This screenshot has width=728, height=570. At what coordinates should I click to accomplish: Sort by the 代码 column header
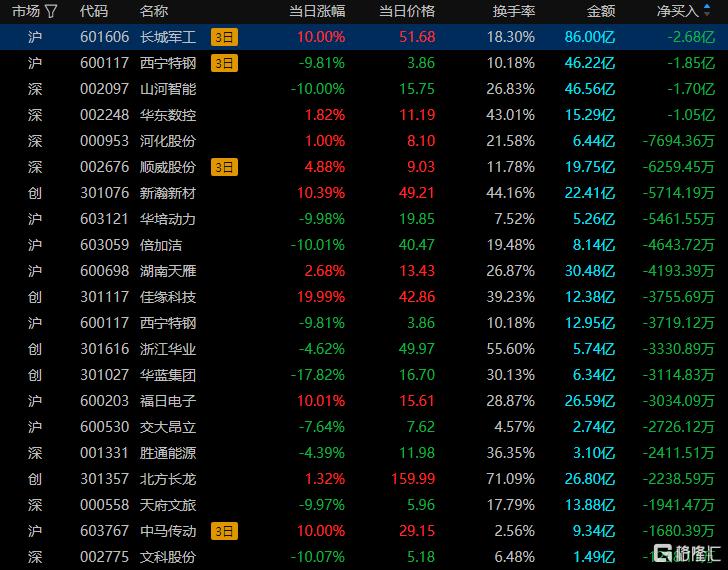[94, 11]
